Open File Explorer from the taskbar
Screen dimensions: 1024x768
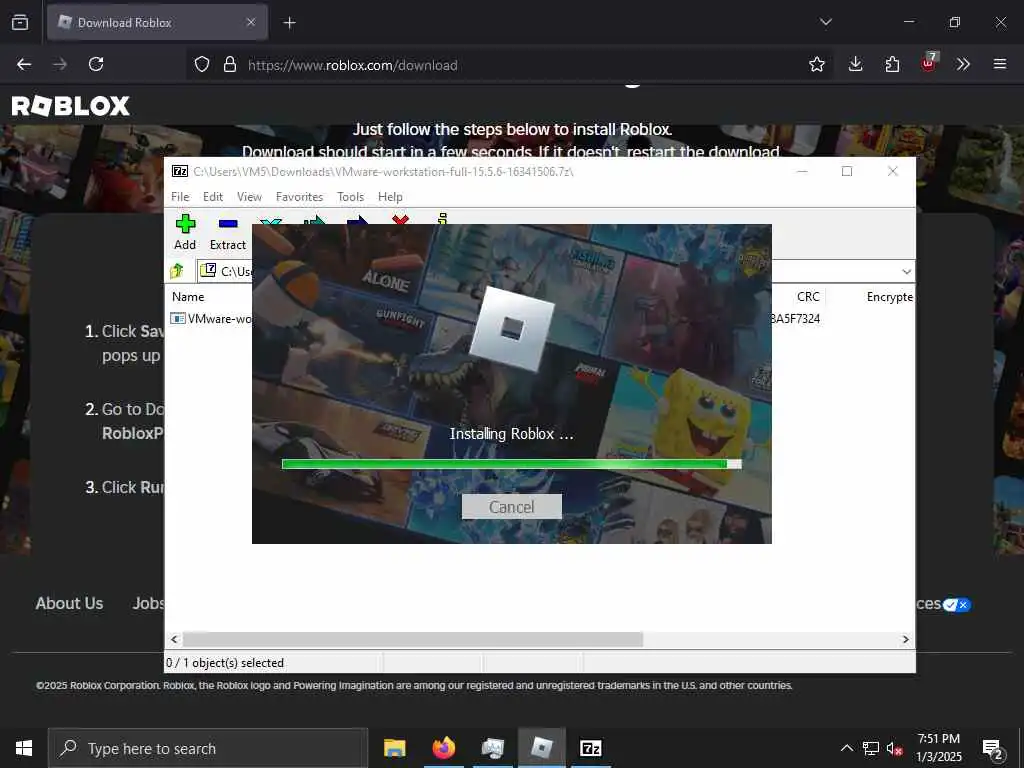[x=394, y=748]
